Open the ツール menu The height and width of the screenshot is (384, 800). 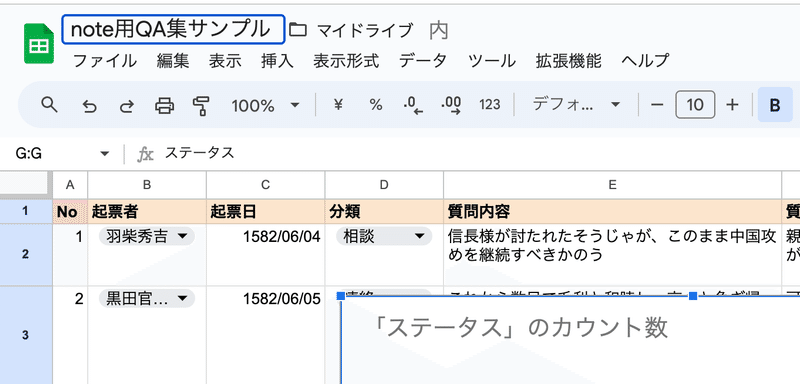pos(492,61)
